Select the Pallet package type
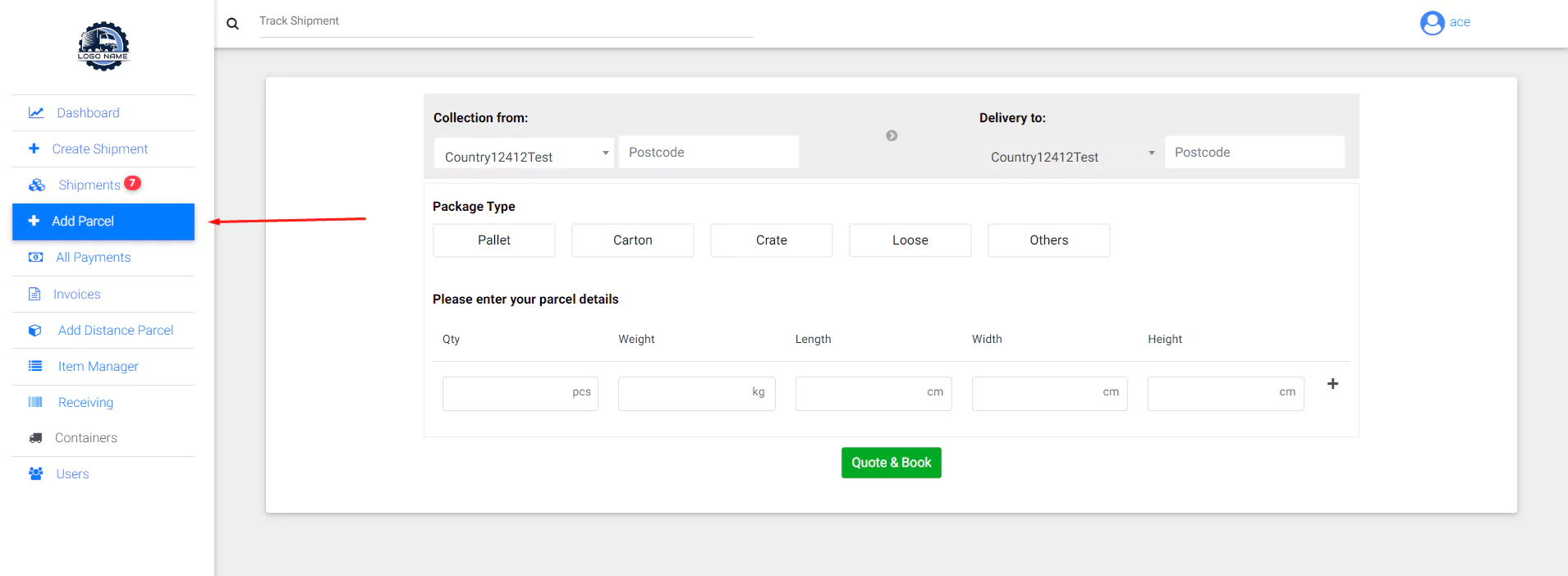This screenshot has height=576, width=1568. pyautogui.click(x=494, y=240)
